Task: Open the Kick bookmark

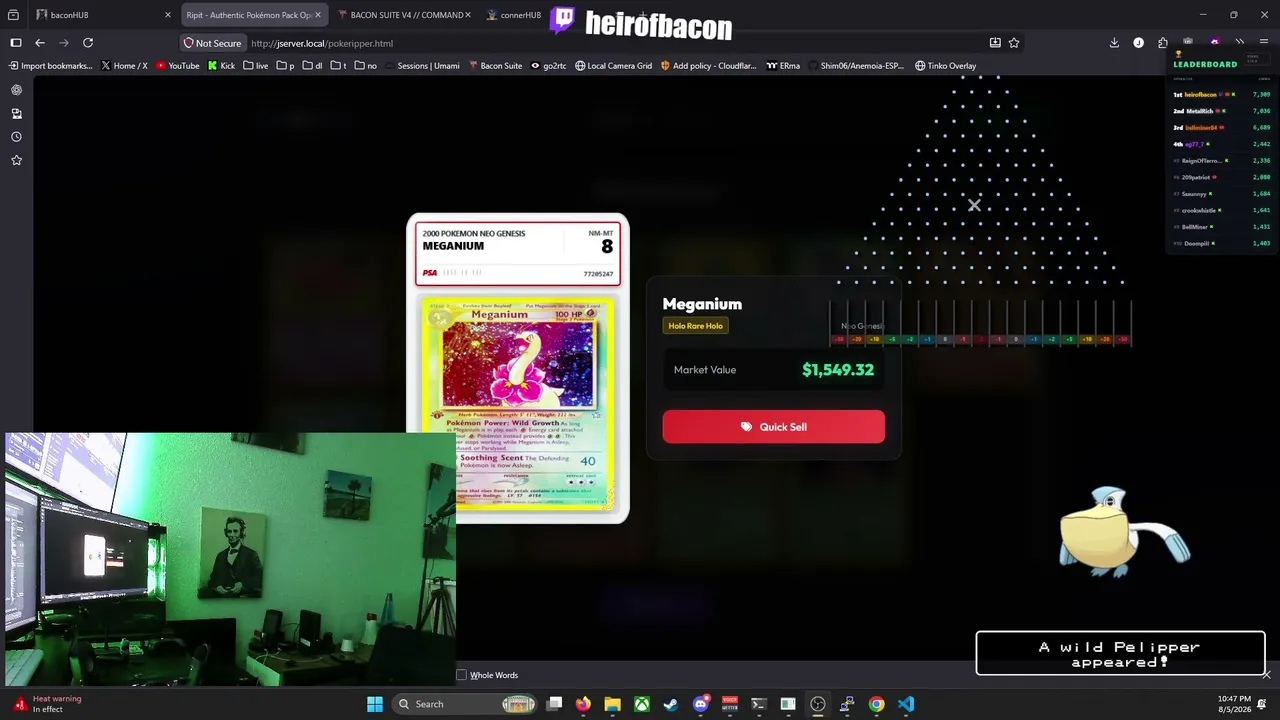Action: click(x=221, y=66)
